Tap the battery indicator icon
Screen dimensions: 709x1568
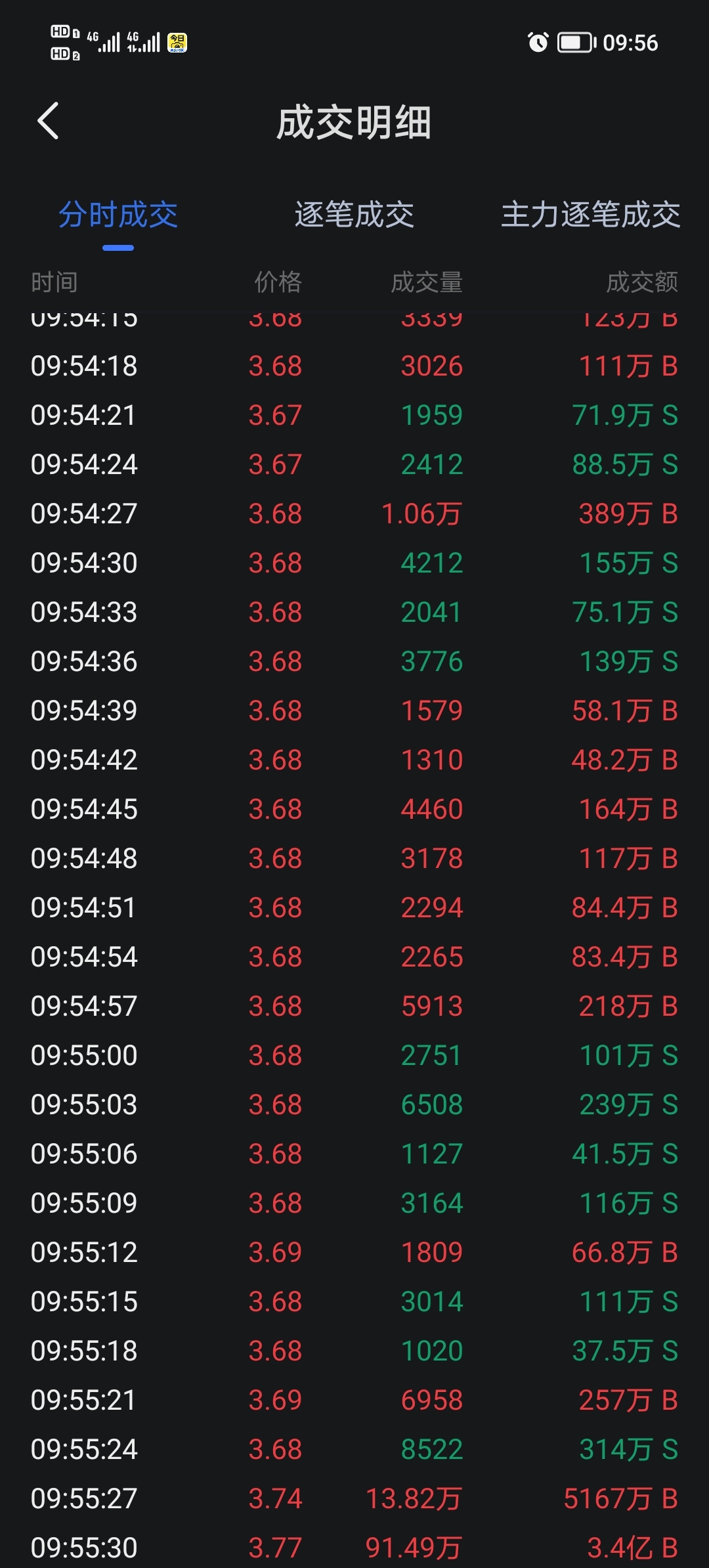click(x=576, y=43)
